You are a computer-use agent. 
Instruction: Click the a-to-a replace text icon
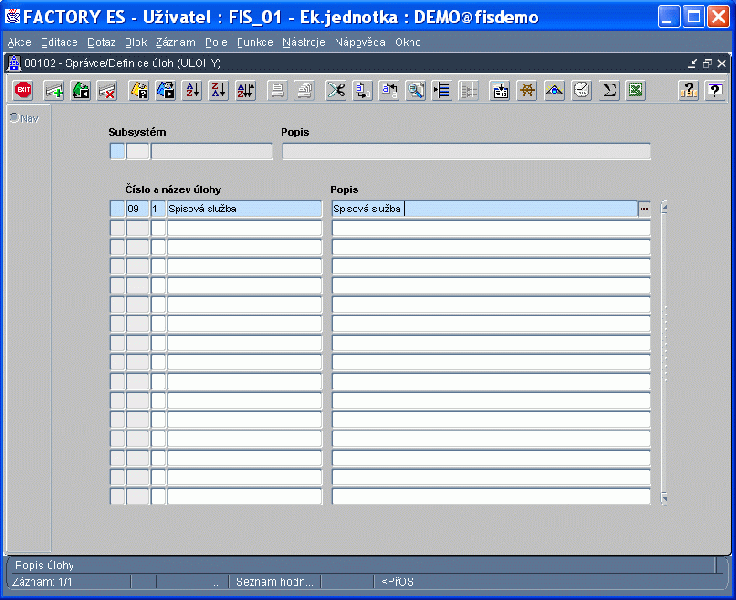click(389, 90)
